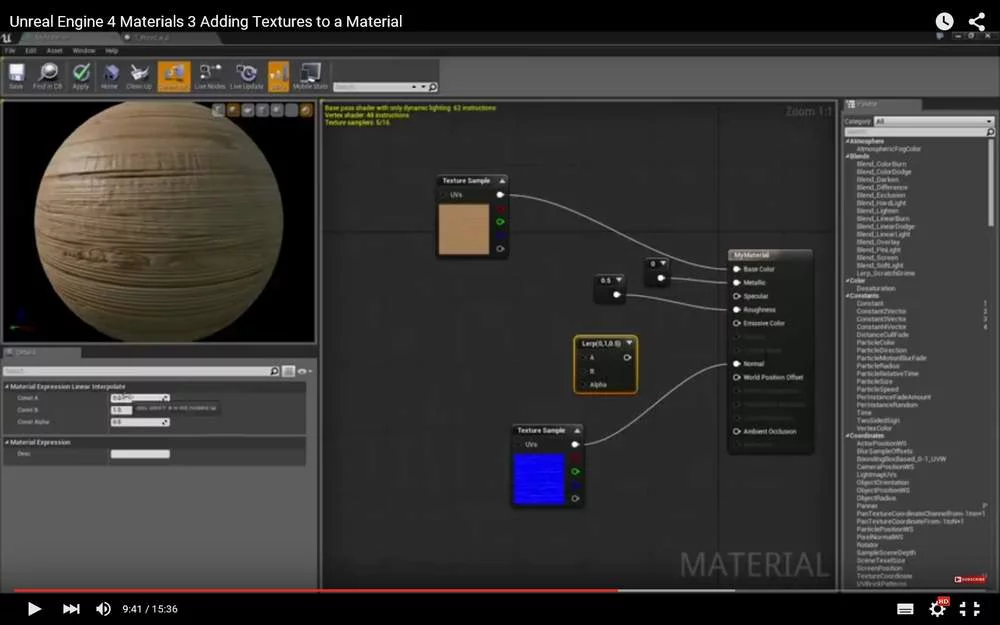Toggle Live Nodes preview
1000x625 pixels.
point(209,74)
